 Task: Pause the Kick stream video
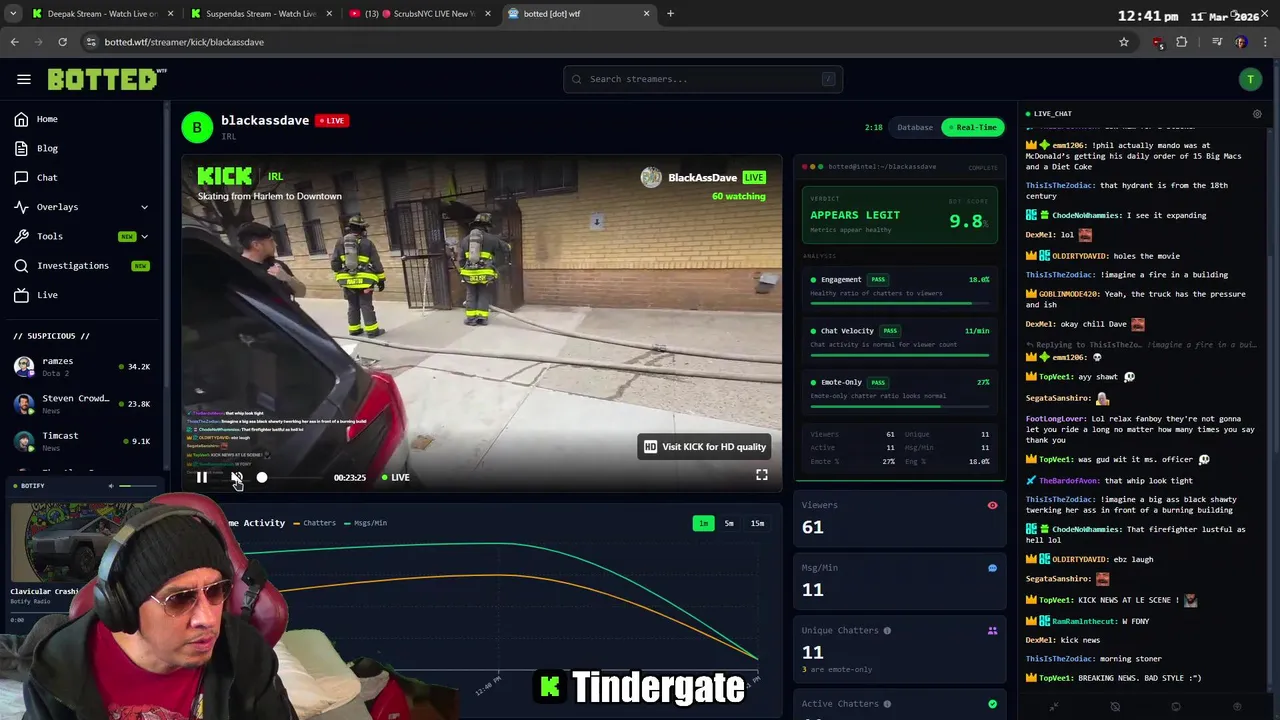click(201, 477)
